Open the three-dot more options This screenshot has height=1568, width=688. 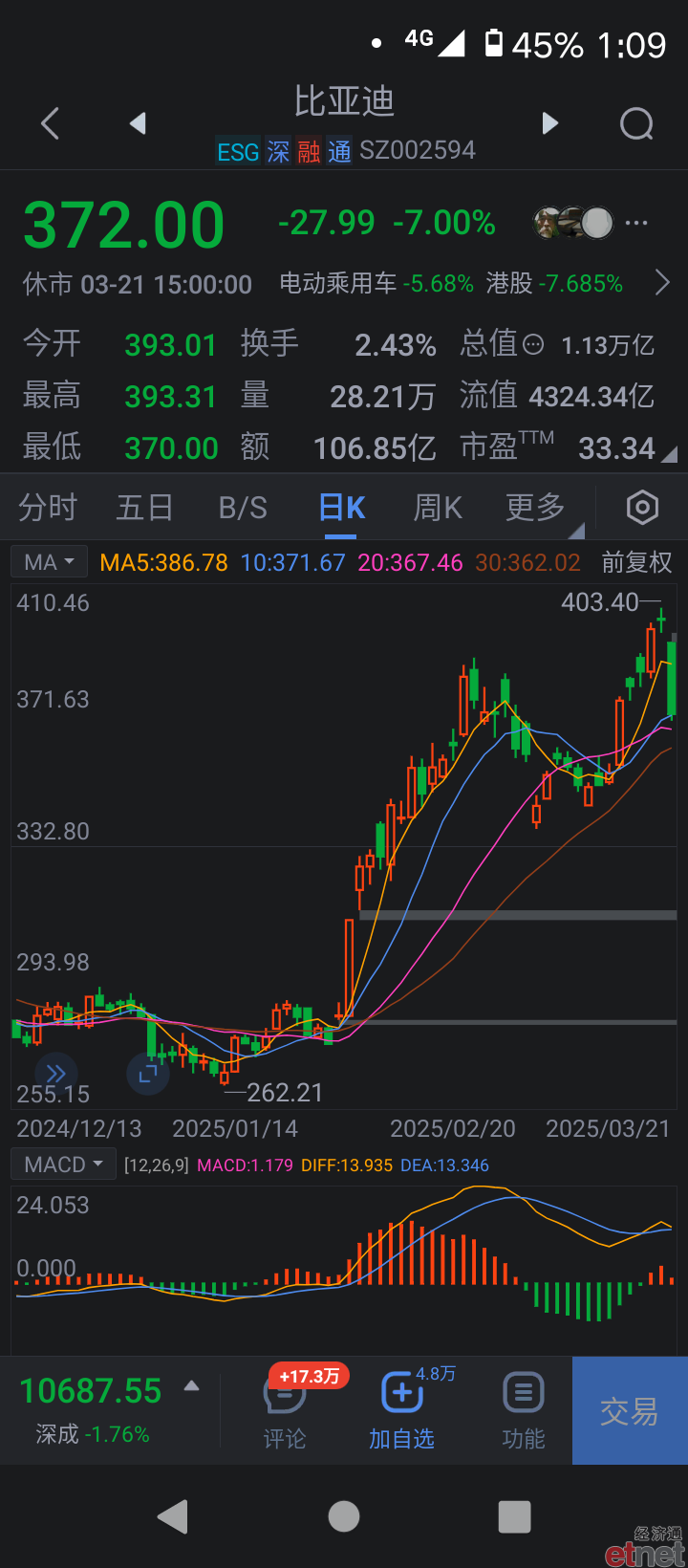tap(636, 223)
